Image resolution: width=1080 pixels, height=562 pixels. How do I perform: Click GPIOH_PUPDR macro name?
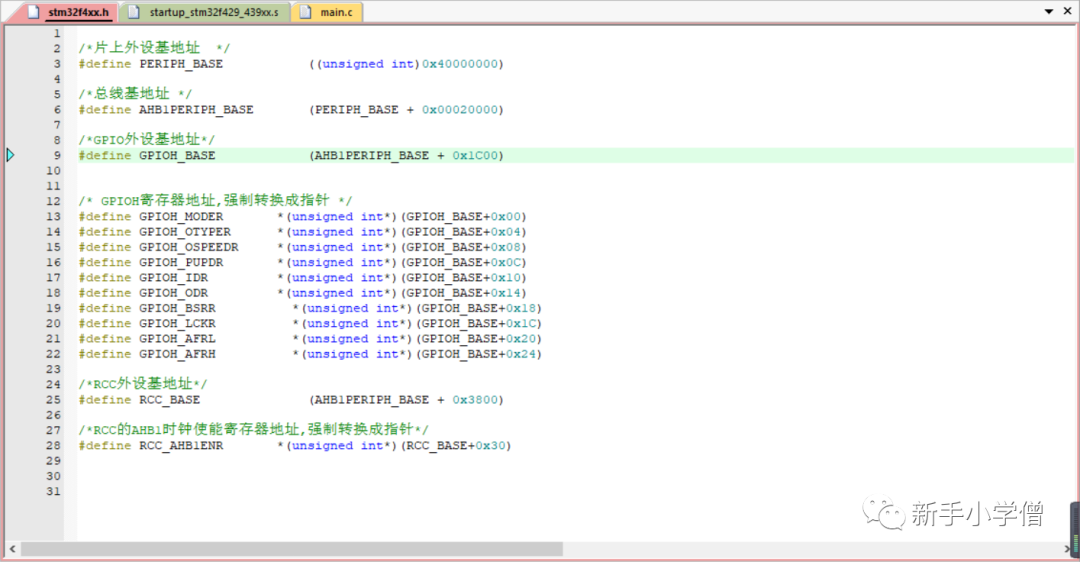click(181, 262)
